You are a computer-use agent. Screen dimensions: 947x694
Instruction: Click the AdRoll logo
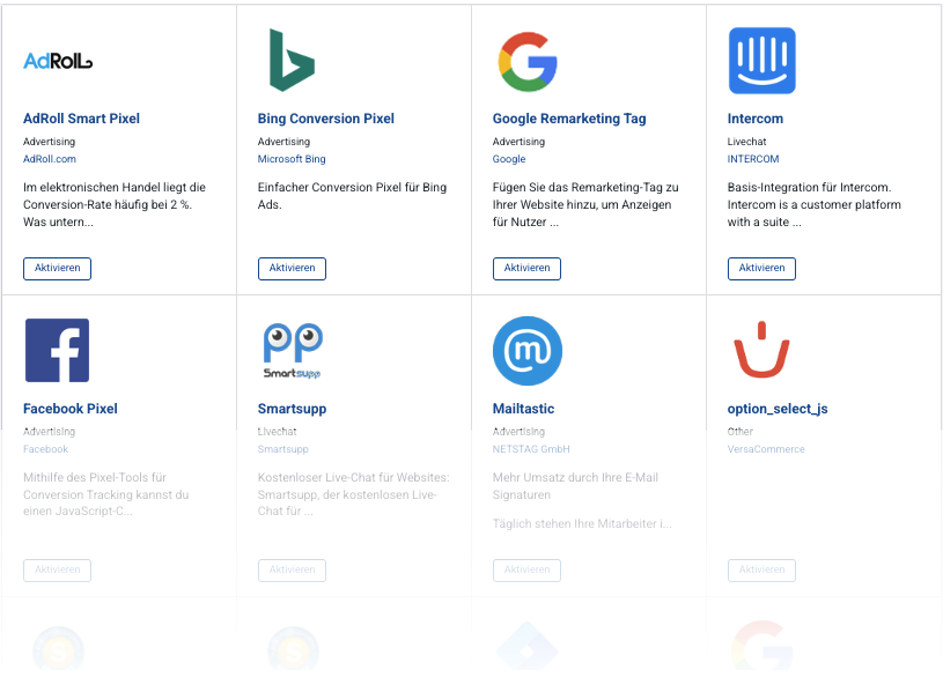pyautogui.click(x=58, y=61)
